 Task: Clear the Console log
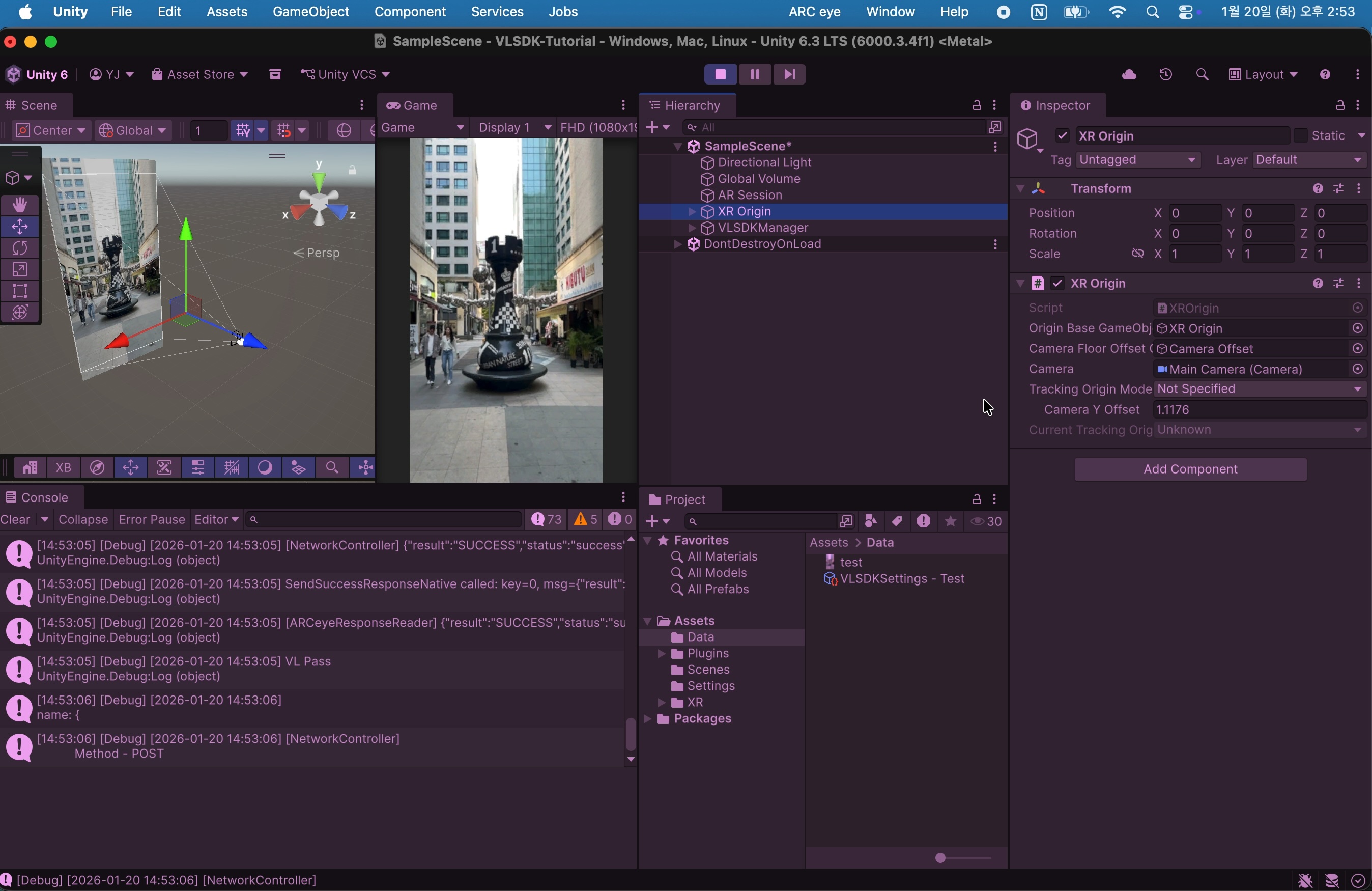16,520
